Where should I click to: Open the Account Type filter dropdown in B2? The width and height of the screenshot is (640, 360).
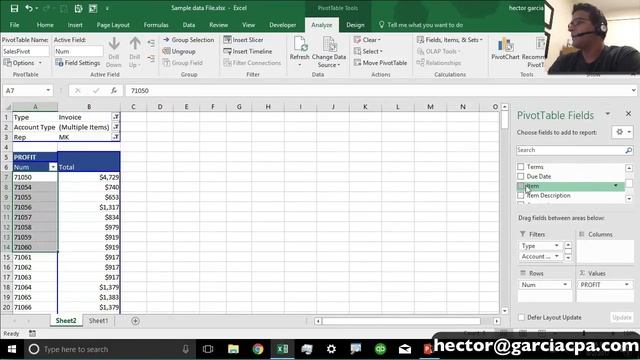116,127
